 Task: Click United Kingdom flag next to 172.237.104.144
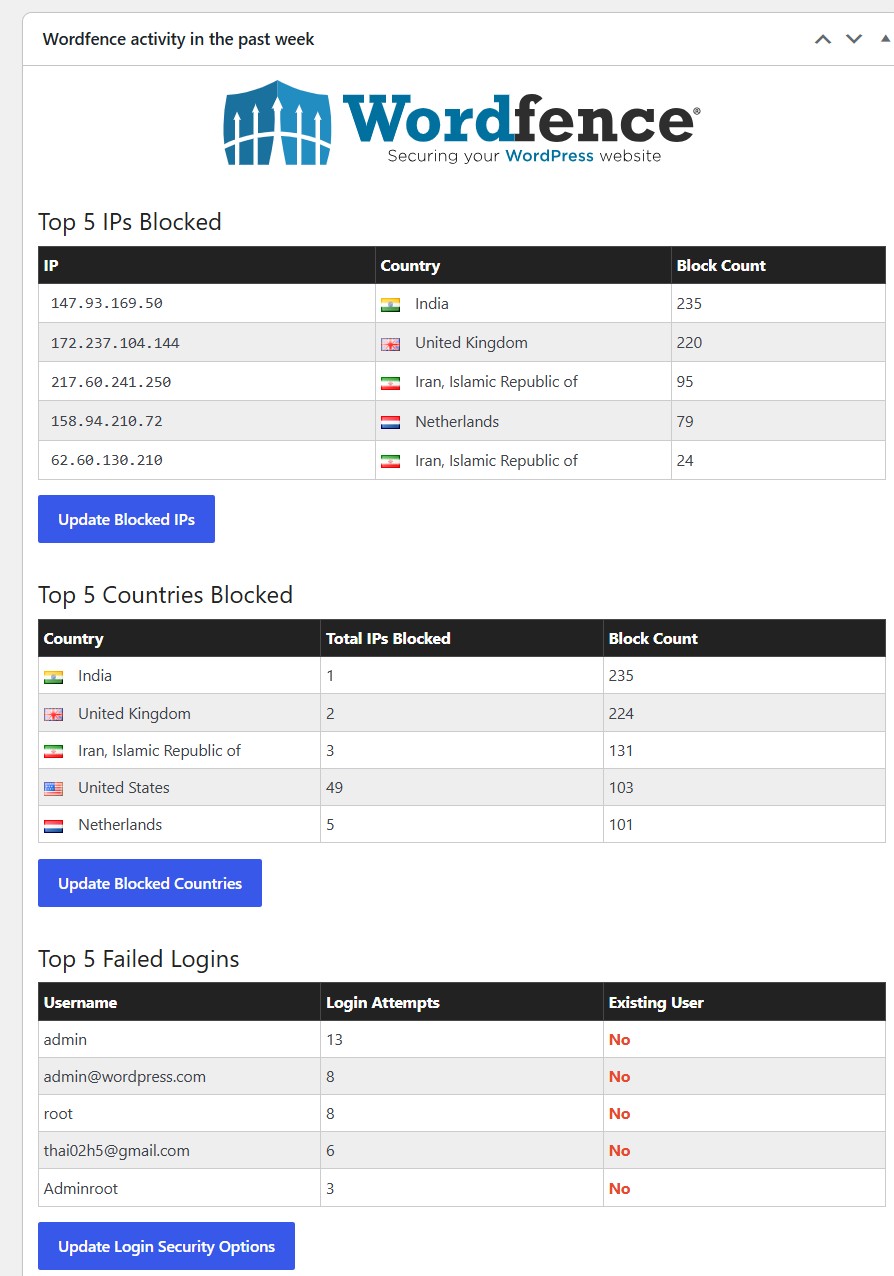pos(390,344)
